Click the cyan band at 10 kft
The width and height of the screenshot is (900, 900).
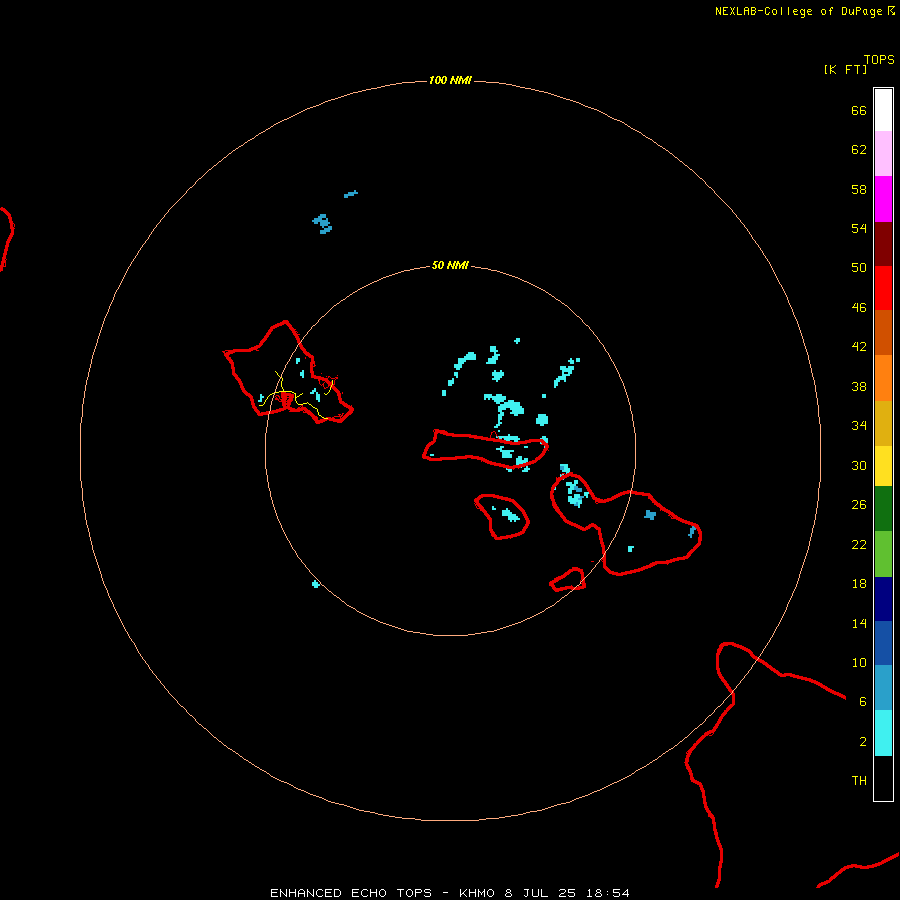pyautogui.click(x=883, y=733)
